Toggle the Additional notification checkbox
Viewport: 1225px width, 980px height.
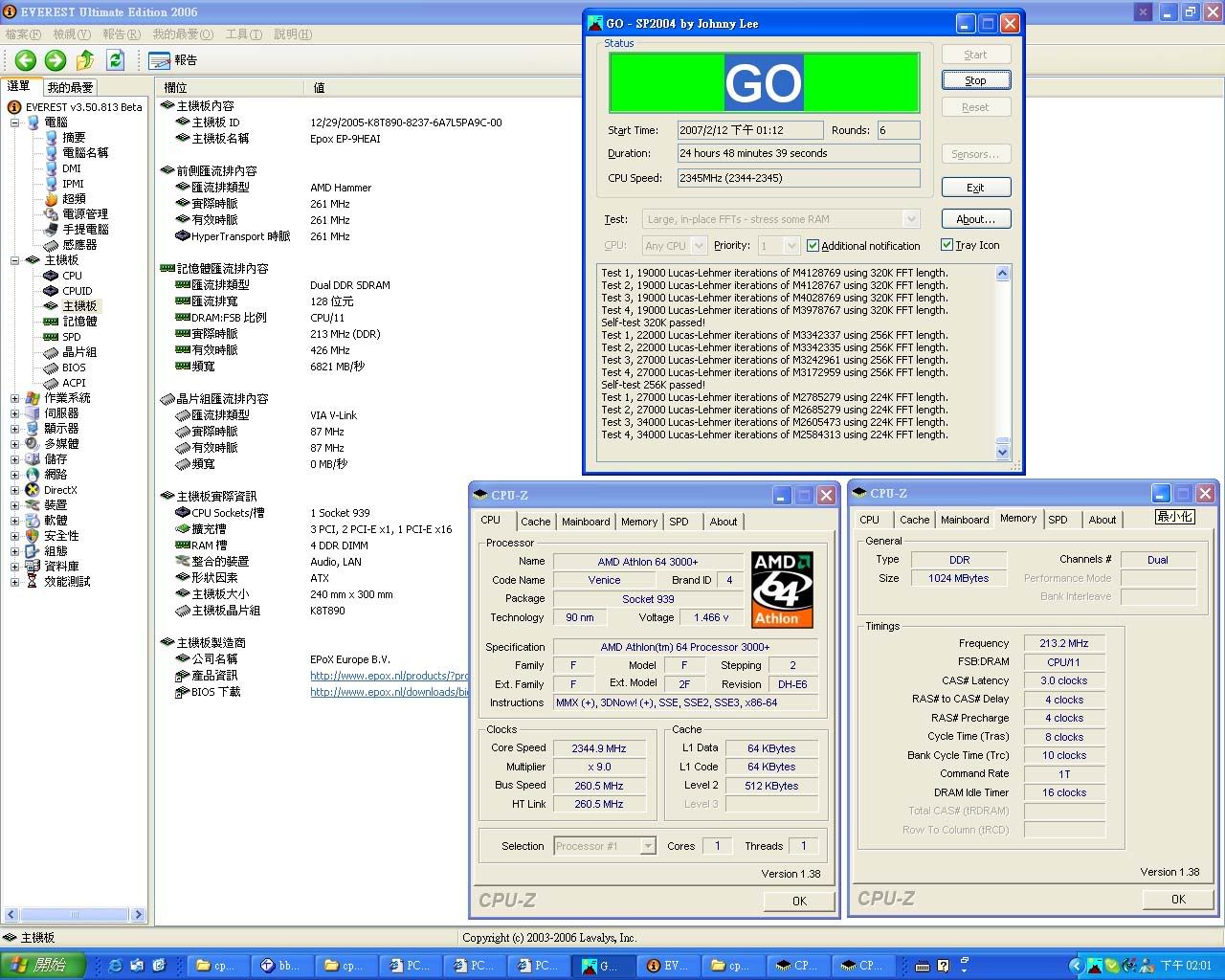coord(813,246)
